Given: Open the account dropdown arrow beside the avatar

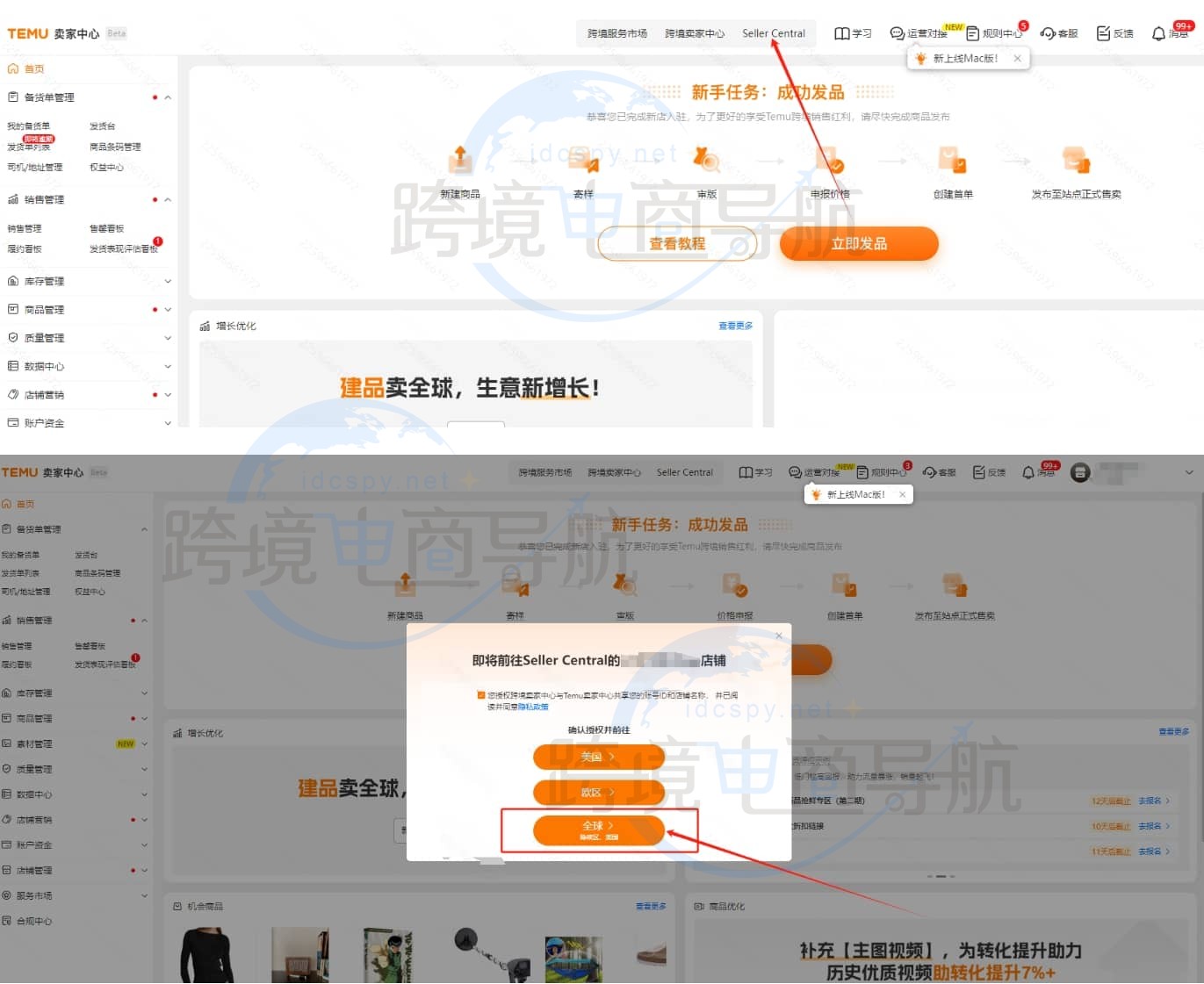Looking at the screenshot, I should tap(1189, 472).
